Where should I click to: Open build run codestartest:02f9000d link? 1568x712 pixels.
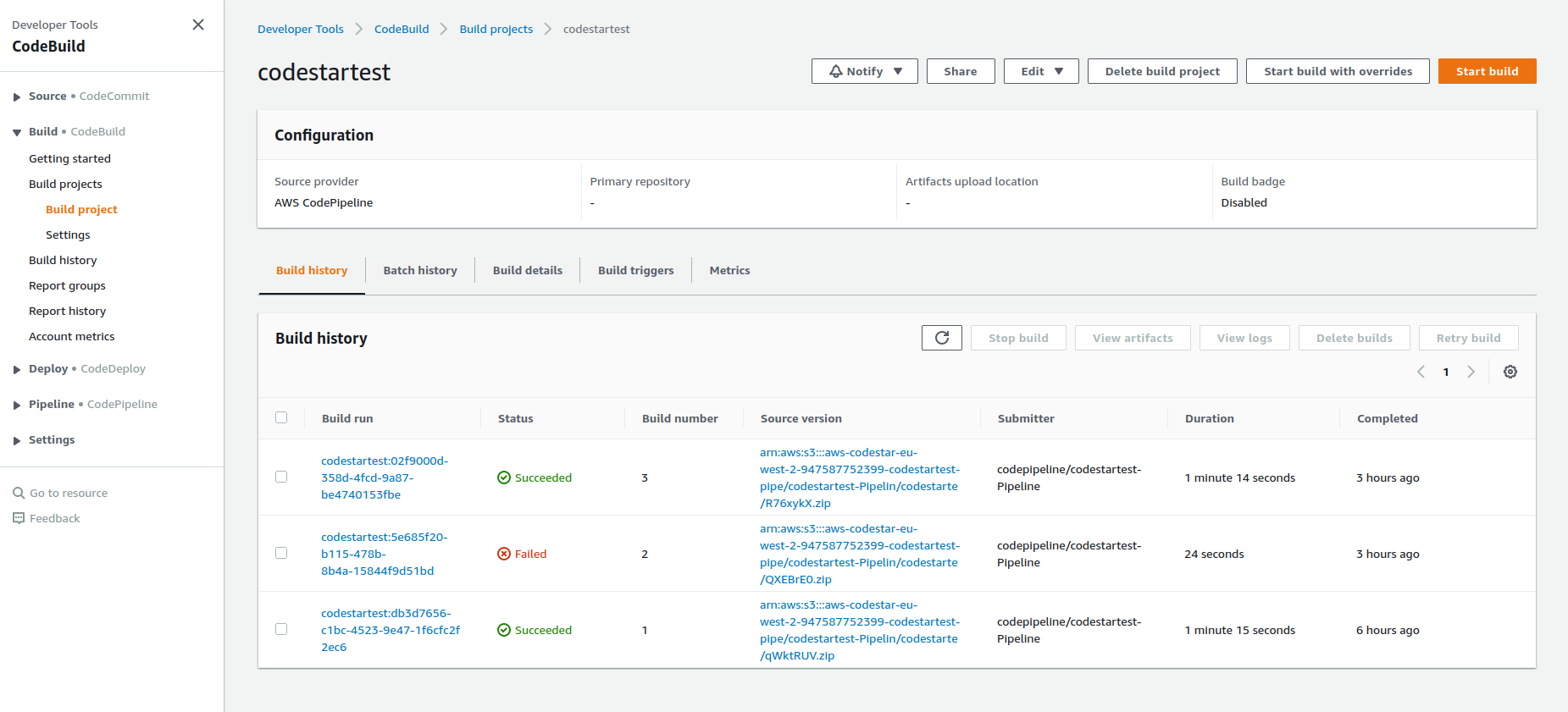coord(385,477)
